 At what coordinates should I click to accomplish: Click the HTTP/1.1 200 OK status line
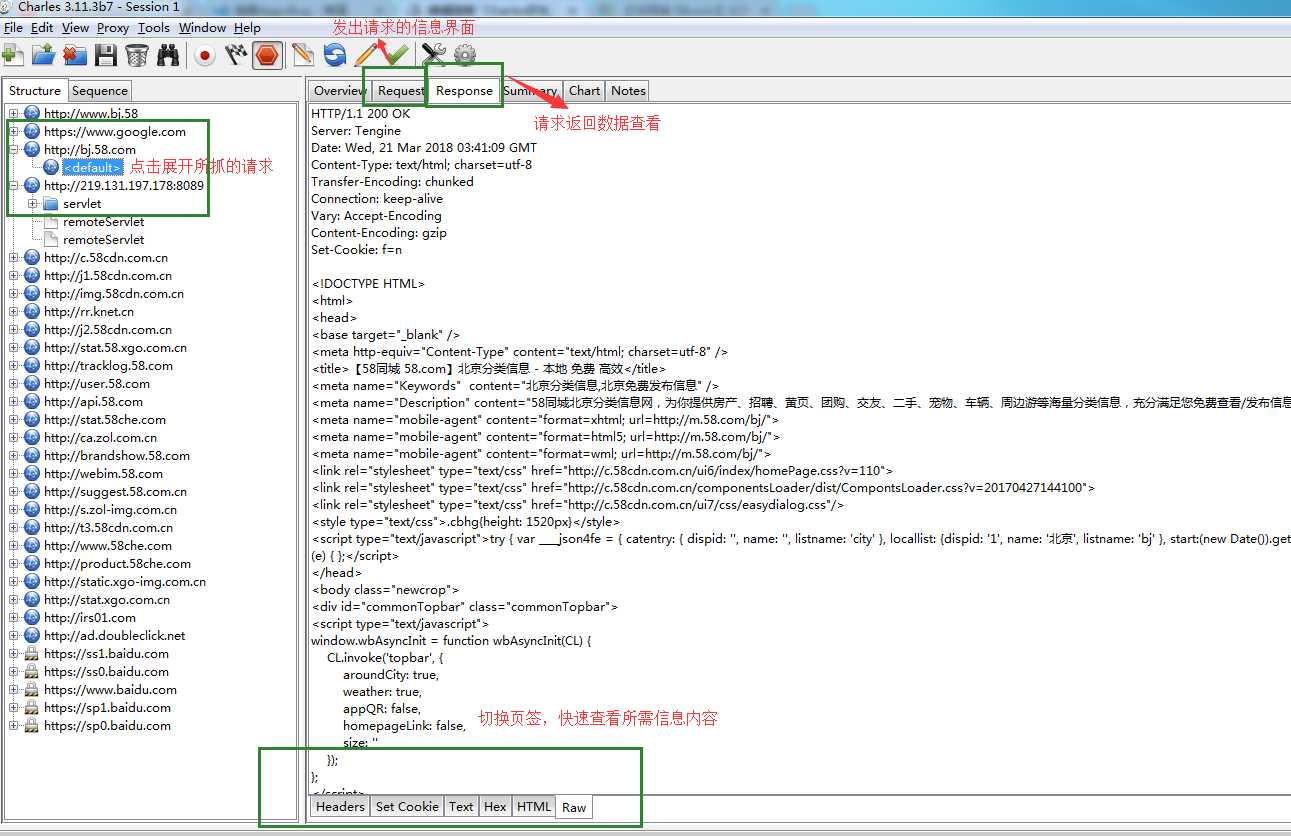point(360,114)
